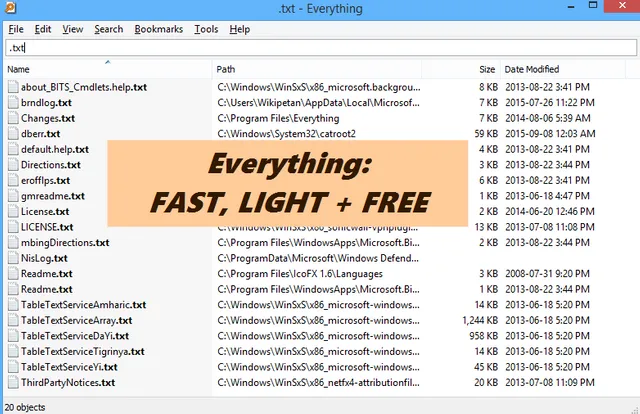Sort results by Name column header
640x414 pixels.
[108, 69]
